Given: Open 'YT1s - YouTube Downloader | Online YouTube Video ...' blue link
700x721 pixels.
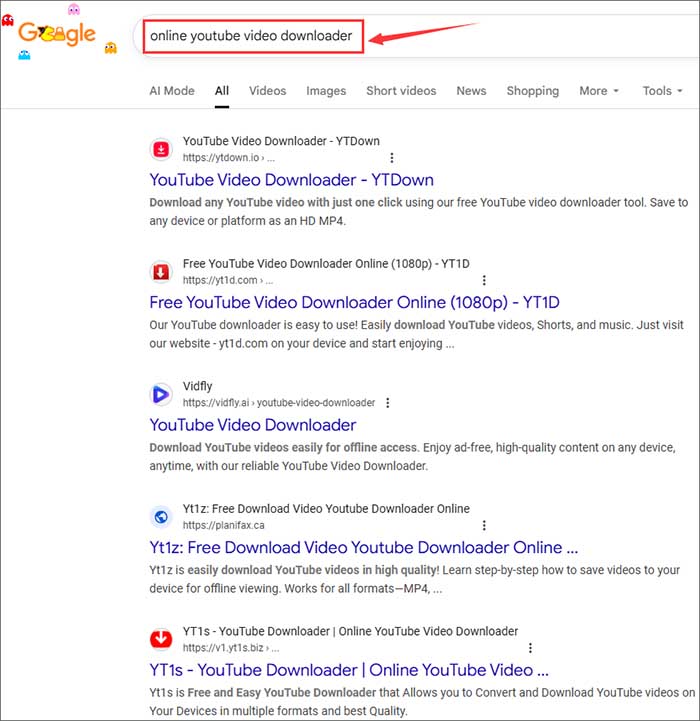Looking at the screenshot, I should coord(349,670).
